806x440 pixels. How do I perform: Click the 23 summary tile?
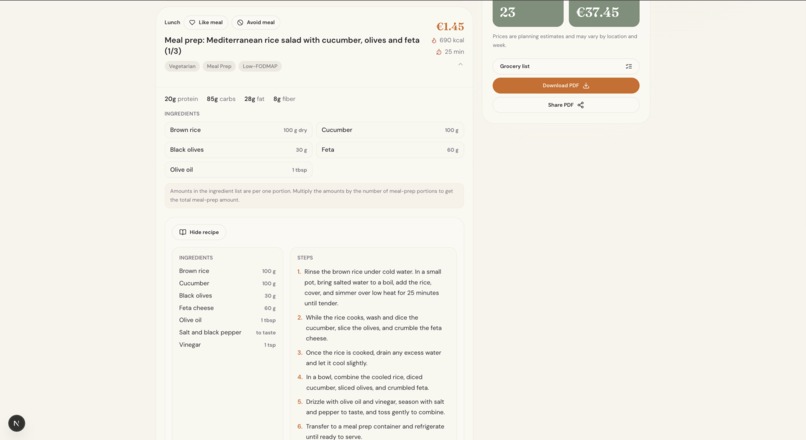click(528, 13)
